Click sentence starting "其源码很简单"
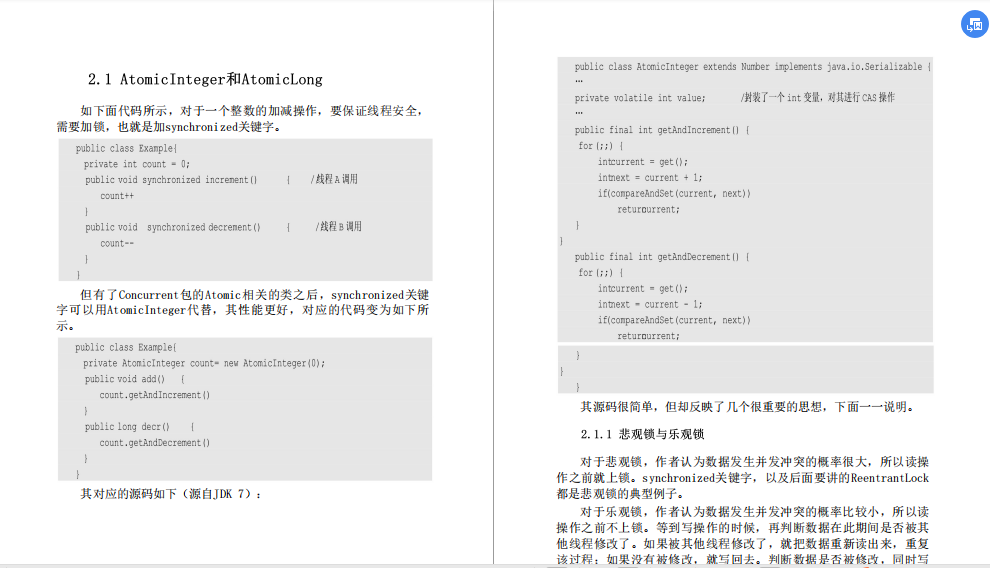 tap(748, 407)
